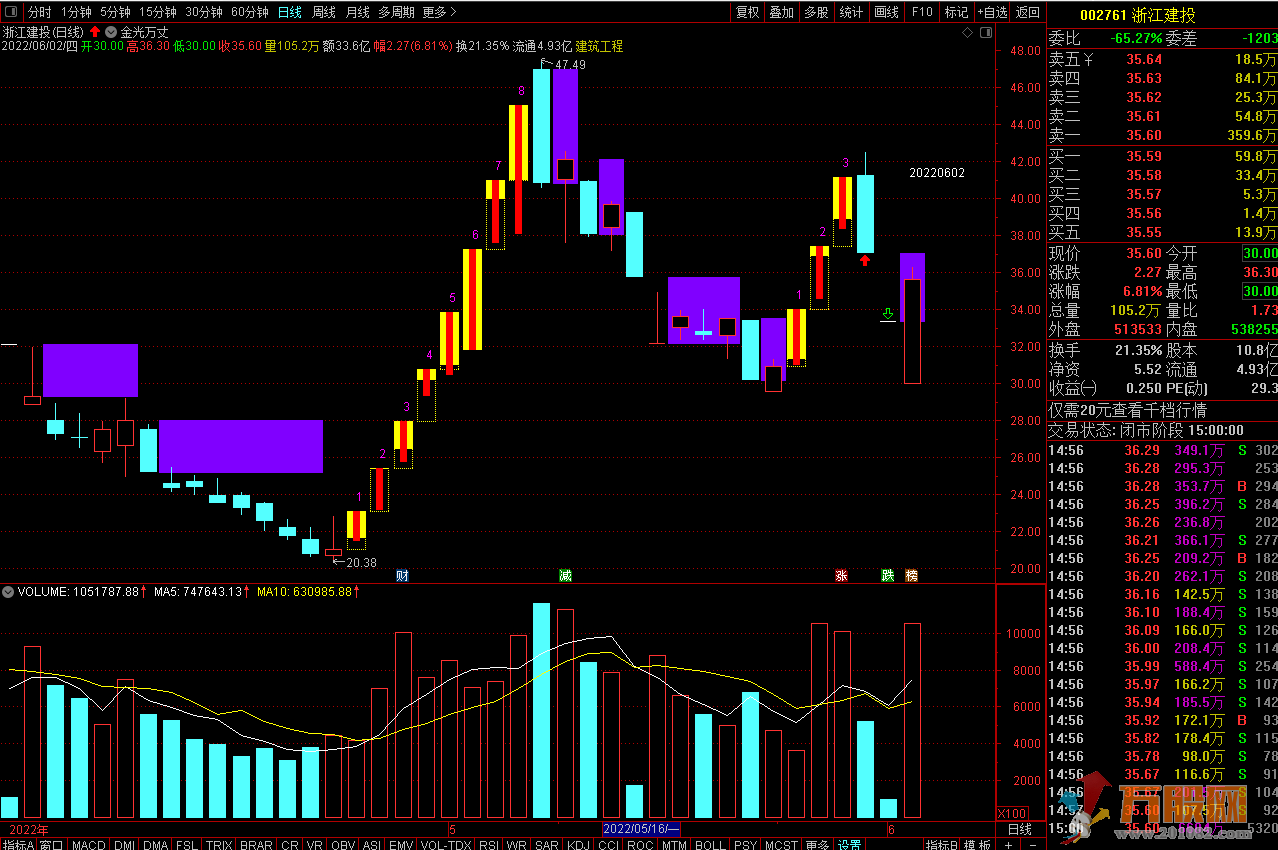Click the 窗口 window tab
Screen dimensions: 1278x850
point(51,844)
